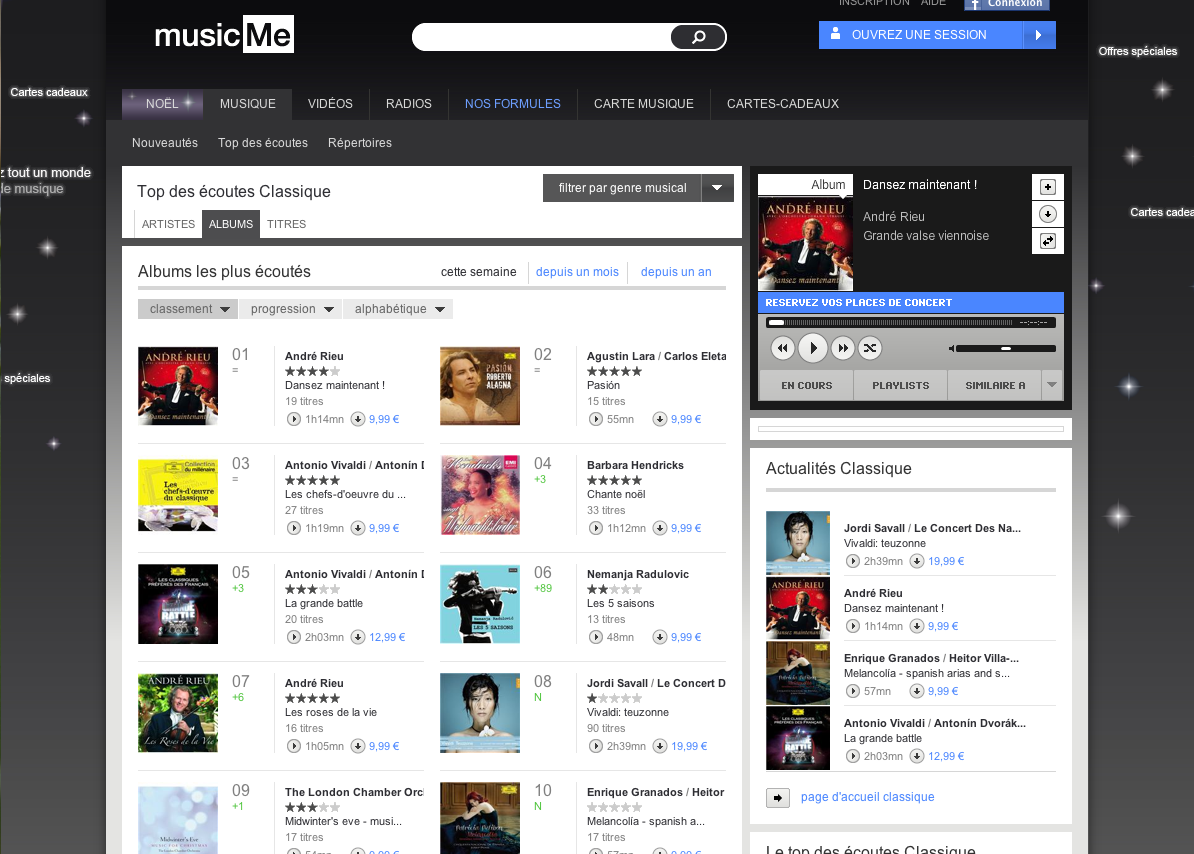This screenshot has width=1194, height=854.
Task: Mute the player with the speaker icon
Action: 951,349
